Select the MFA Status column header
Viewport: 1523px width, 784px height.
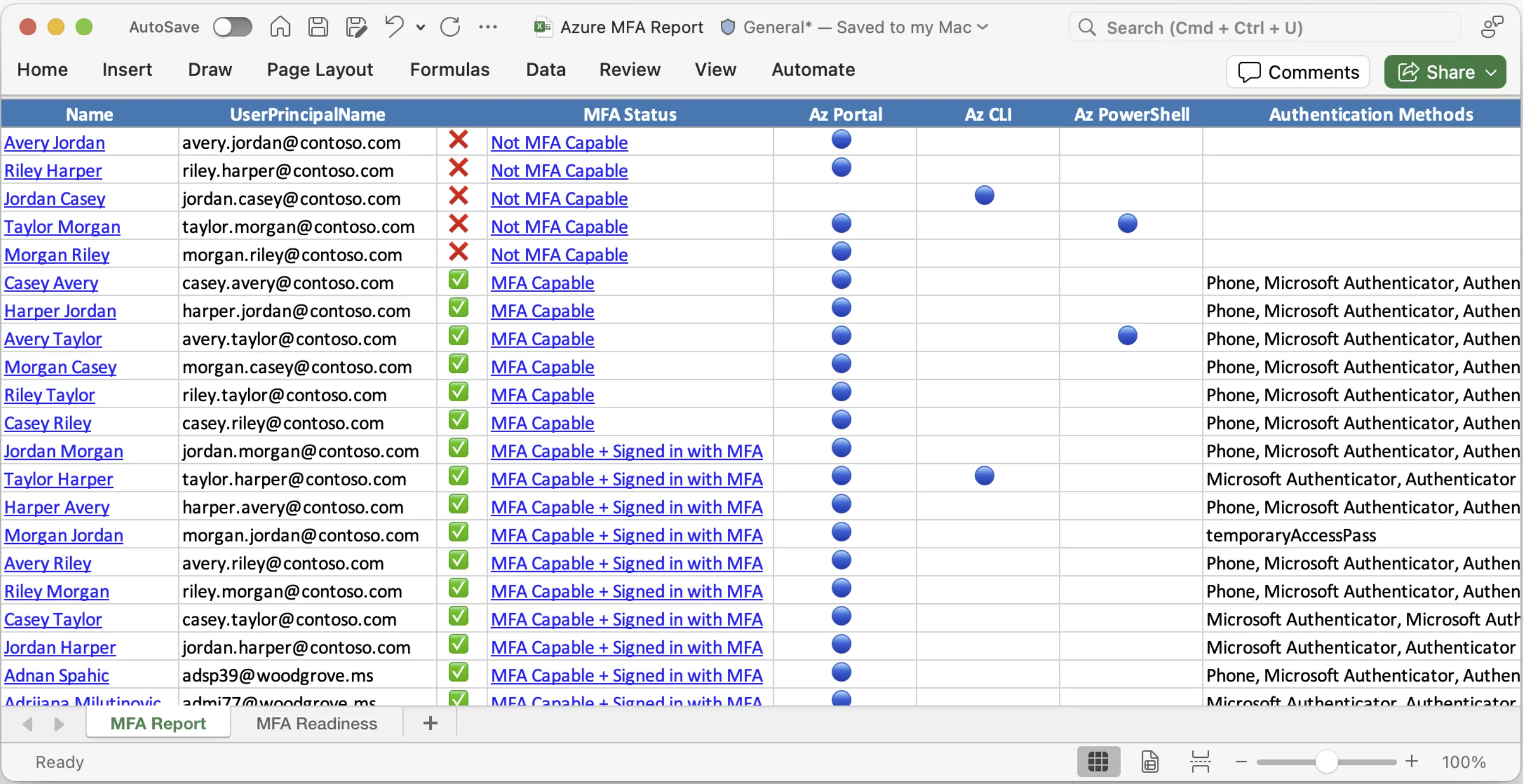(x=630, y=114)
